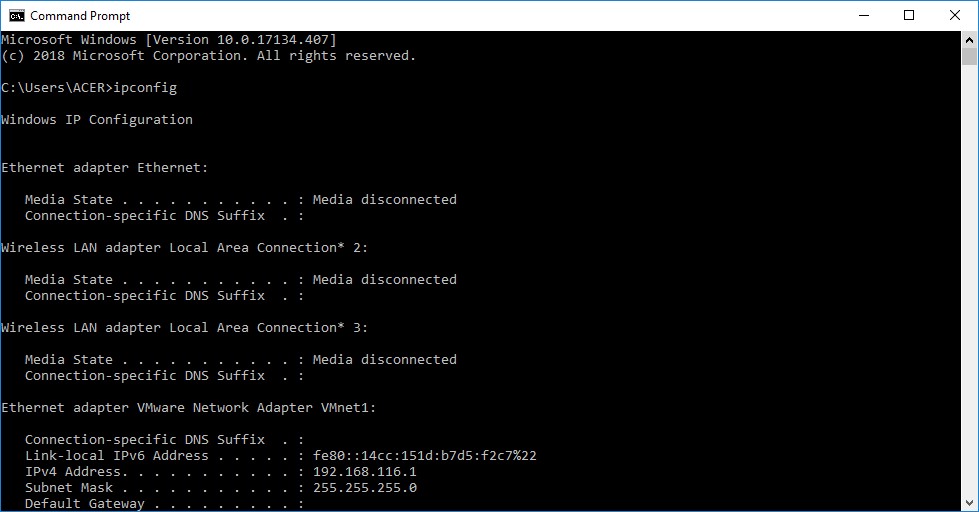
Task: Click the "Windows IP Configuration" line
Action: 97,120
